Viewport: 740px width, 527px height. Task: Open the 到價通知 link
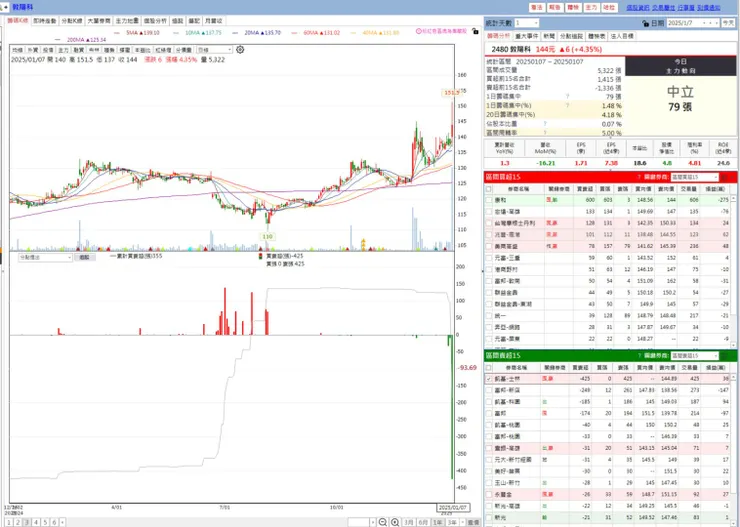(x=709, y=8)
